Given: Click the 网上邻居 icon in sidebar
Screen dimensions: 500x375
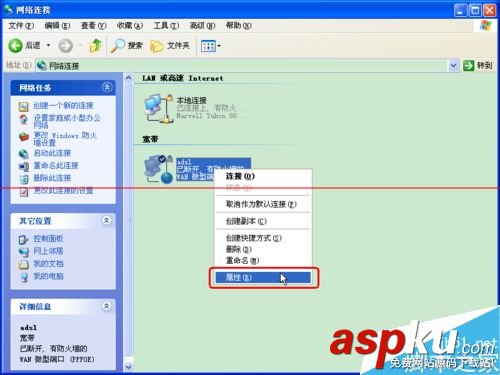Looking at the screenshot, I should pos(24,252).
